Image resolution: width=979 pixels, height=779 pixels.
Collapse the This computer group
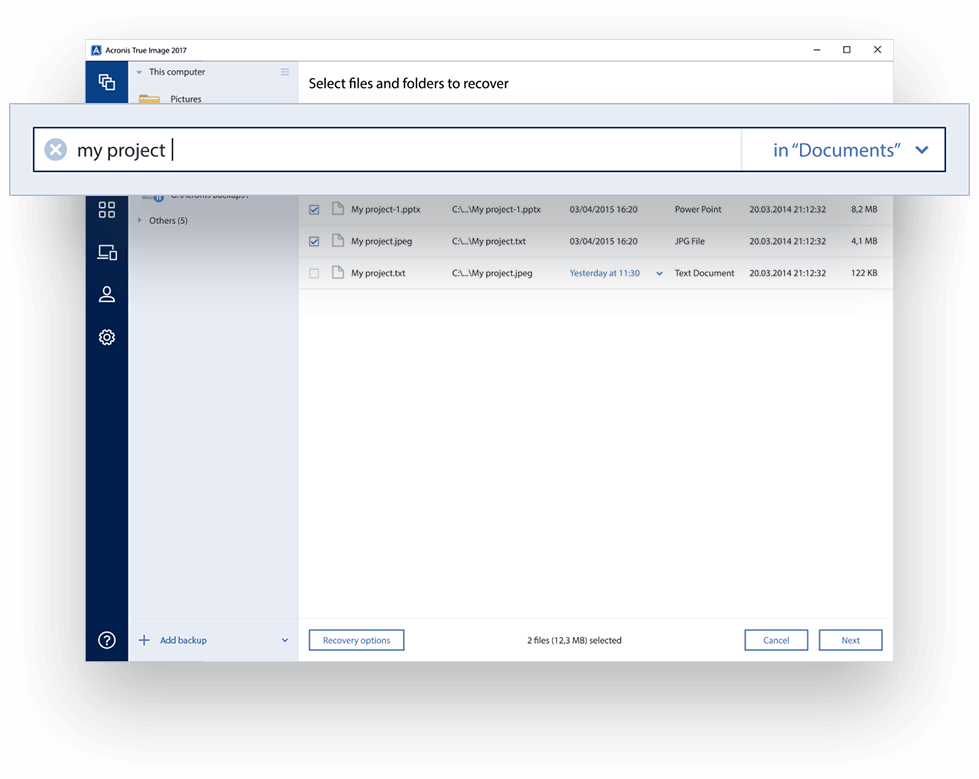[x=139, y=72]
